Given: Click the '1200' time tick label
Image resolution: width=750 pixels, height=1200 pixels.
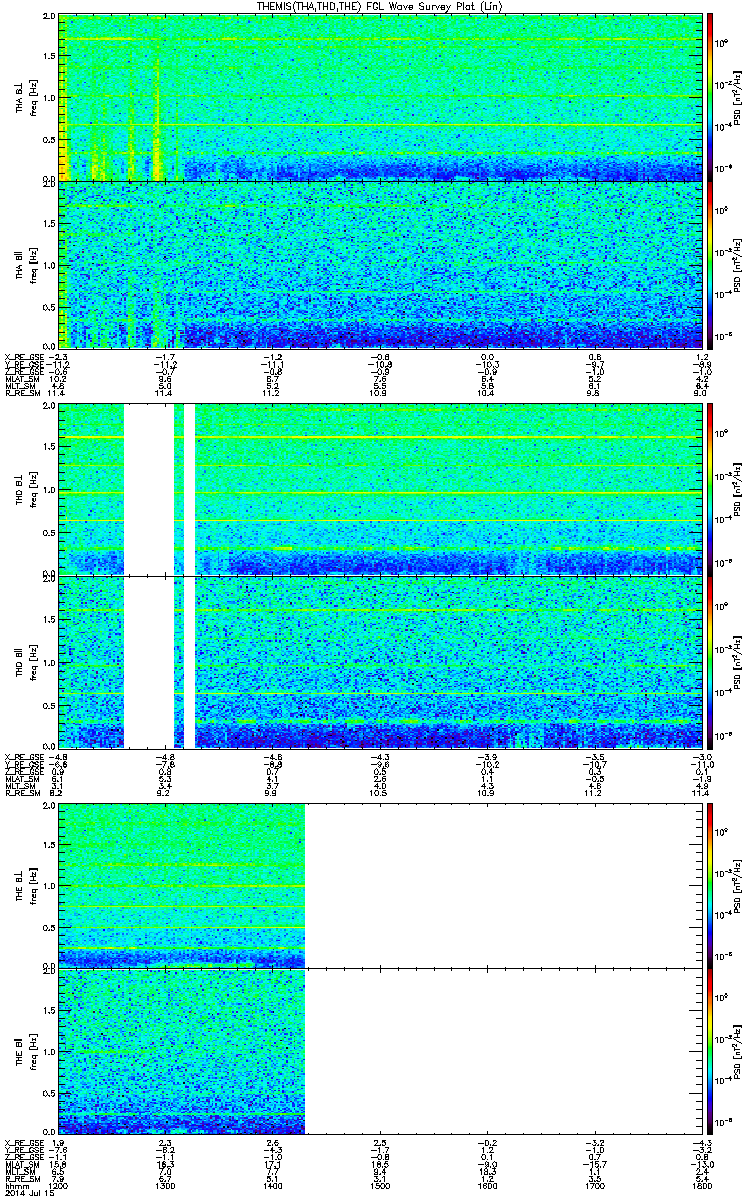Looking at the screenshot, I should pyautogui.click(x=59, y=1186).
